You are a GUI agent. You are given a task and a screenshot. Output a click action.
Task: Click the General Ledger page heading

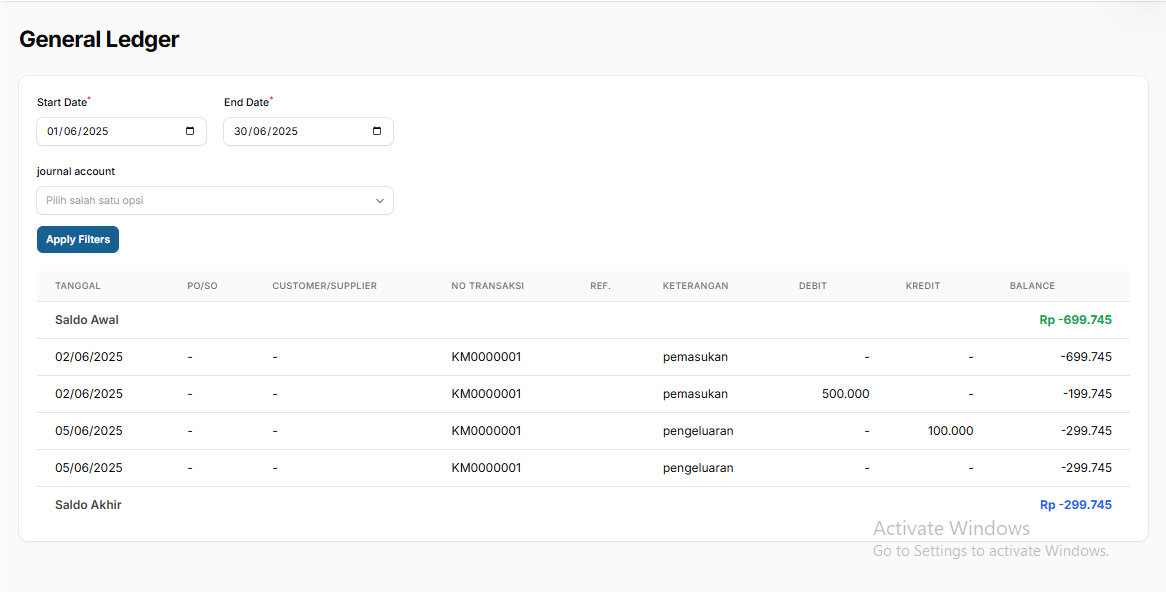(x=99, y=39)
